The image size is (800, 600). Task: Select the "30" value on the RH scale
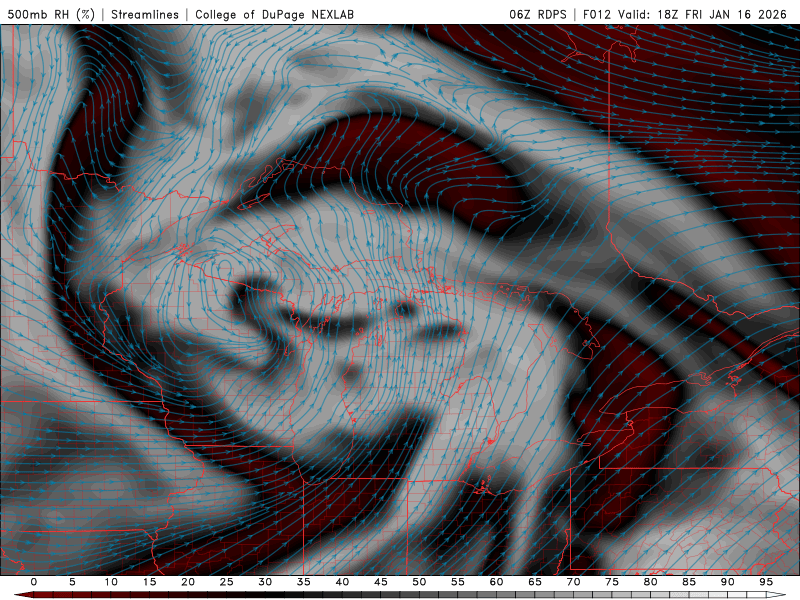[x=265, y=582]
